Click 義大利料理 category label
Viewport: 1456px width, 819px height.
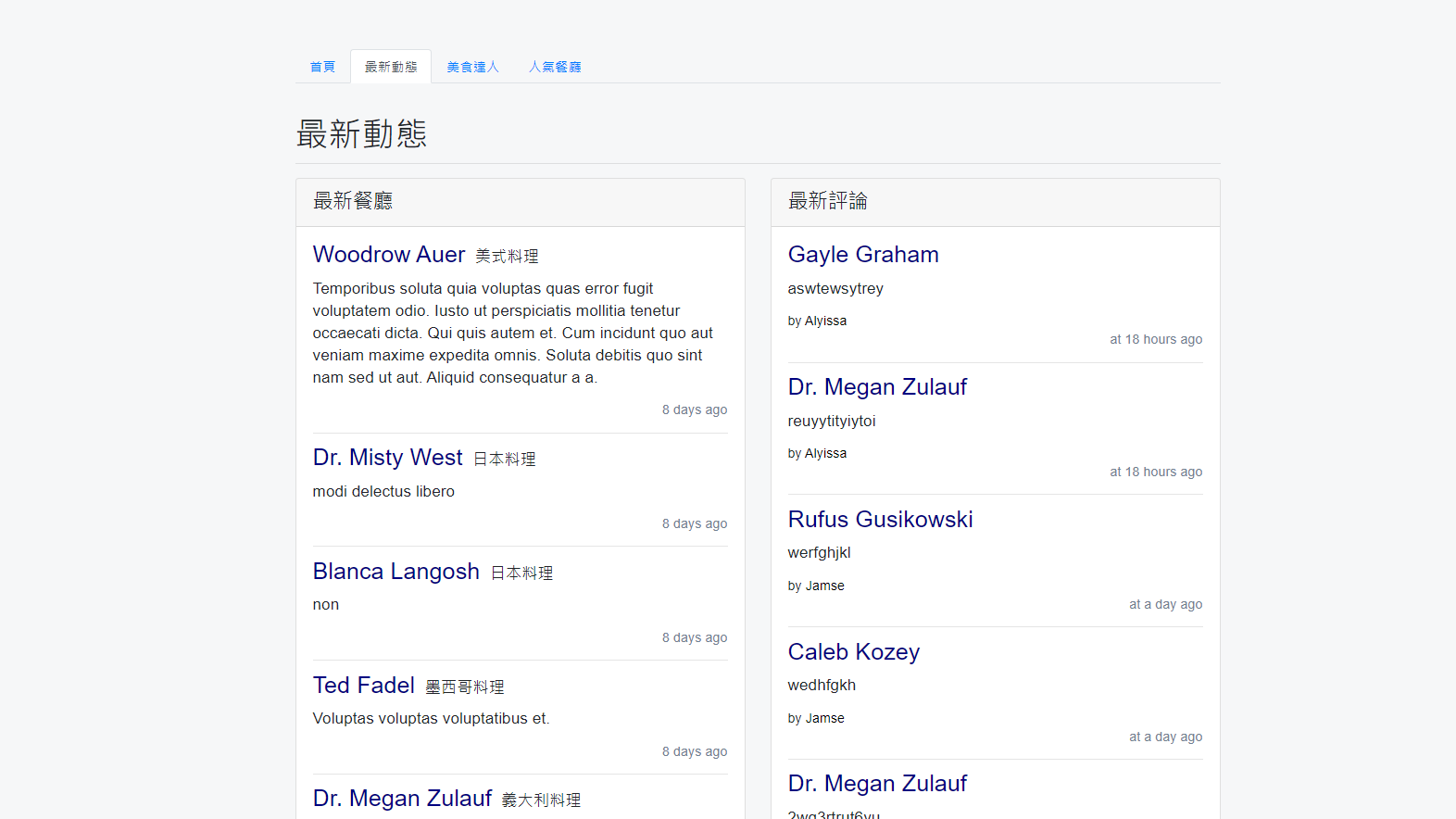pos(542,800)
